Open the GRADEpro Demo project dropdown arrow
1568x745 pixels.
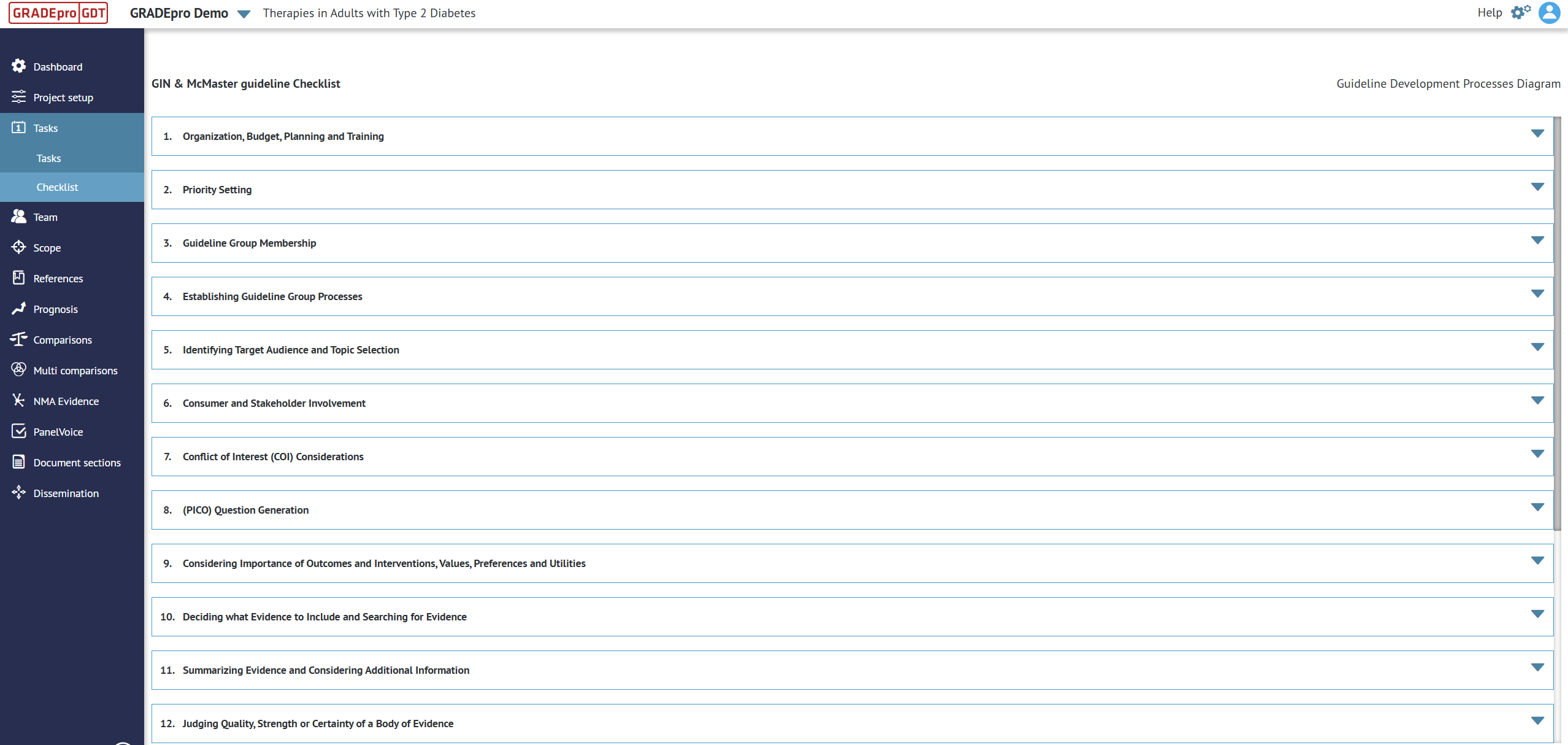pos(244,14)
